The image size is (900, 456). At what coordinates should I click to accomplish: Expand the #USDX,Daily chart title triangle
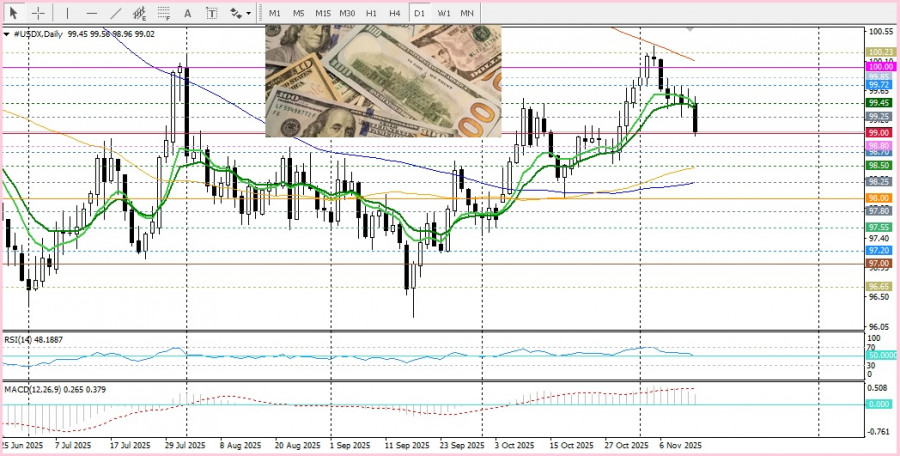[x=7, y=34]
